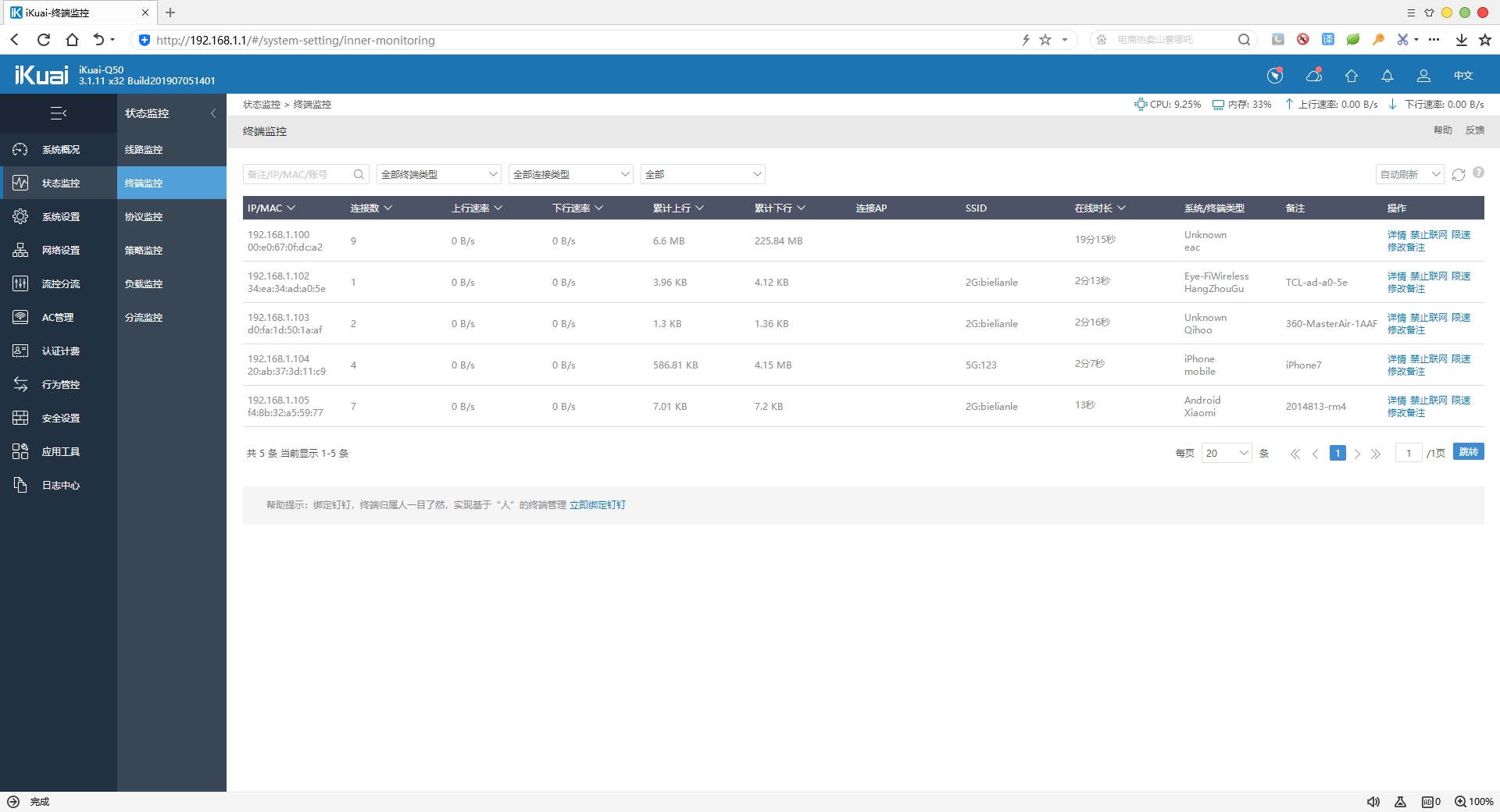Jump to the last page arrow
This screenshot has height=812, width=1500.
(x=1376, y=454)
